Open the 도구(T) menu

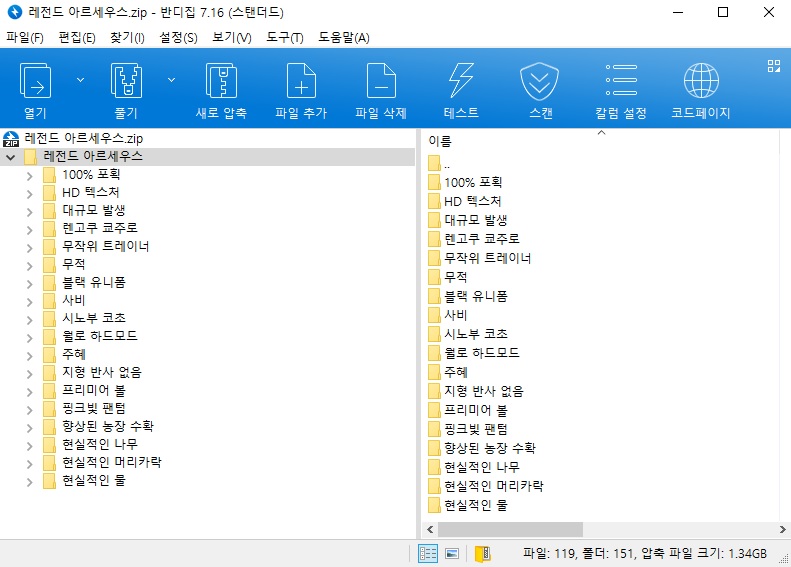pos(285,37)
